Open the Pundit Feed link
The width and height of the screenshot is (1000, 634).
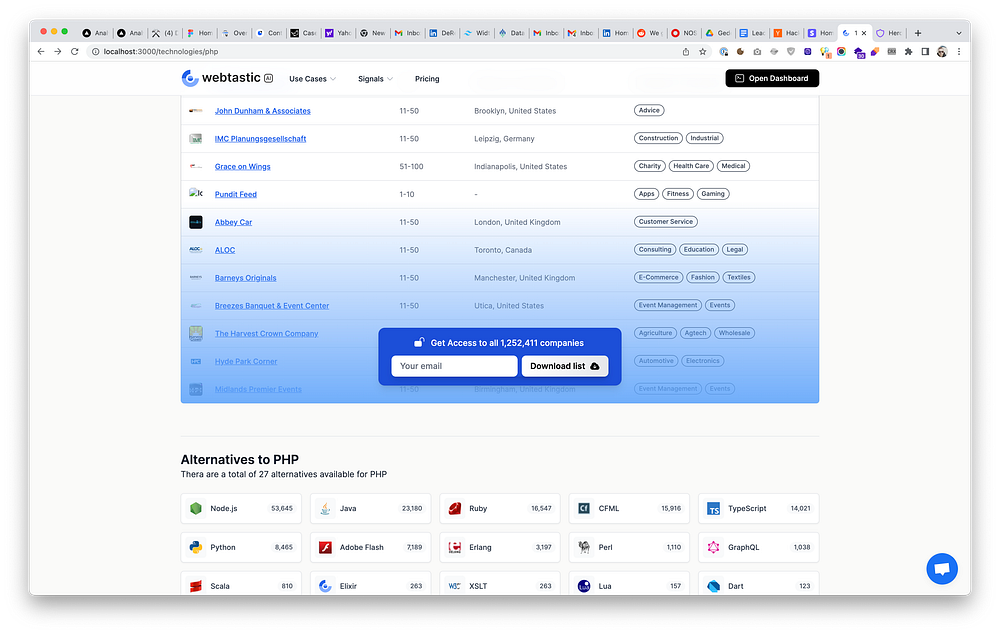235,195
